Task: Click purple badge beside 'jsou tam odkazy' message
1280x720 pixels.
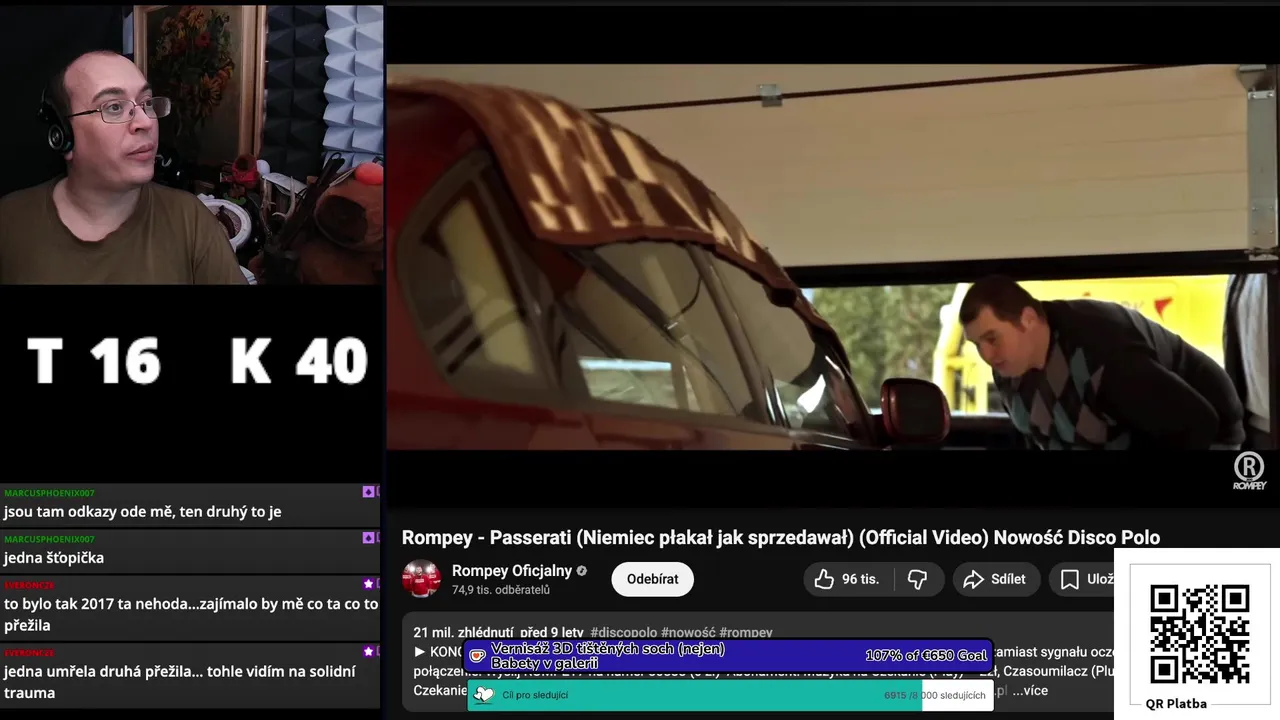Action: point(369,492)
